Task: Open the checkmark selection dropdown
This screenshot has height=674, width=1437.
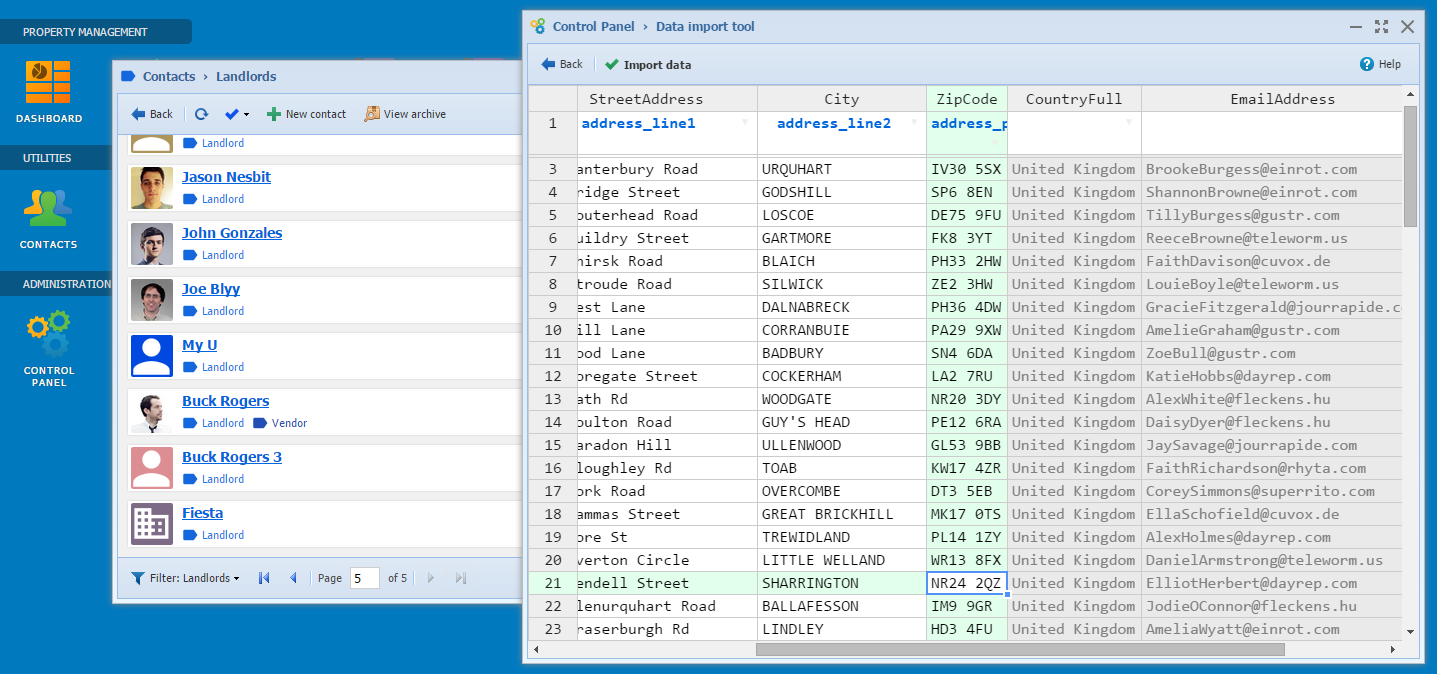Action: coord(237,114)
